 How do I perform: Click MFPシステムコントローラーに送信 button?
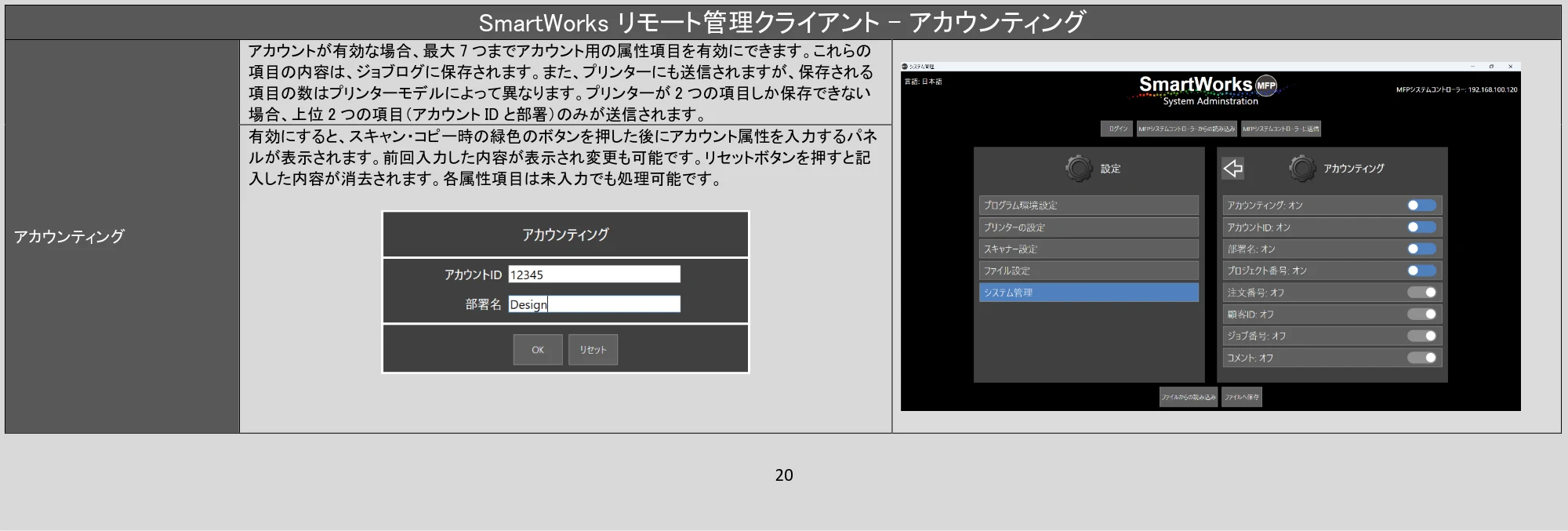coord(1281,129)
